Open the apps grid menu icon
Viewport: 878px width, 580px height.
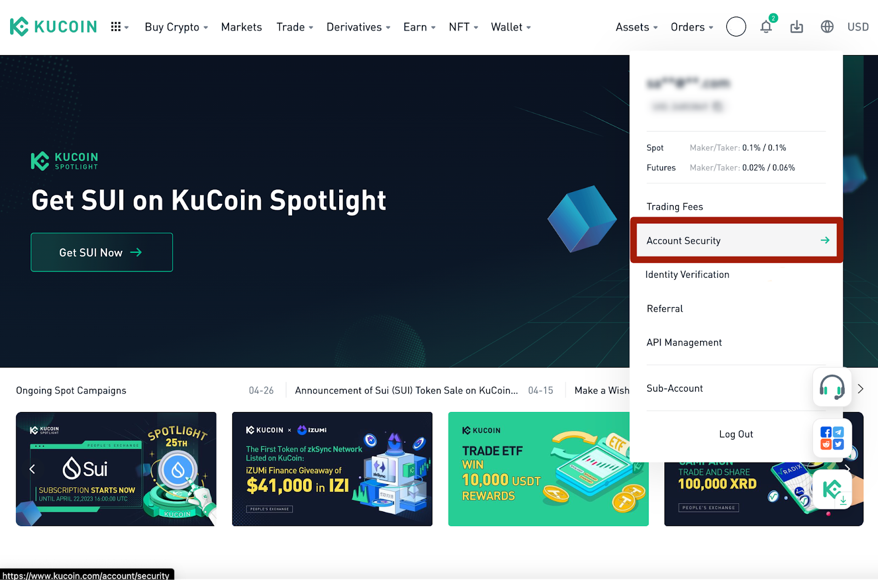tap(116, 27)
